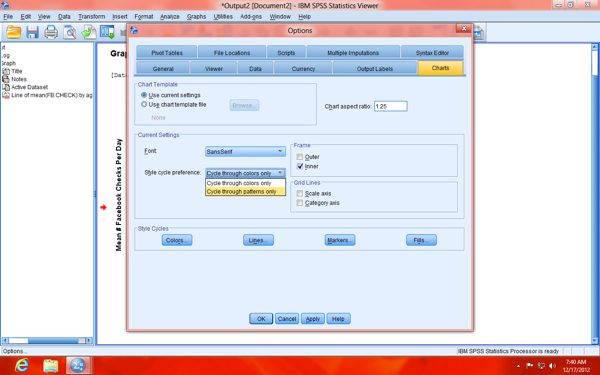This screenshot has width=600, height=375.
Task: Click the Lines style cycle button
Action: click(258, 240)
